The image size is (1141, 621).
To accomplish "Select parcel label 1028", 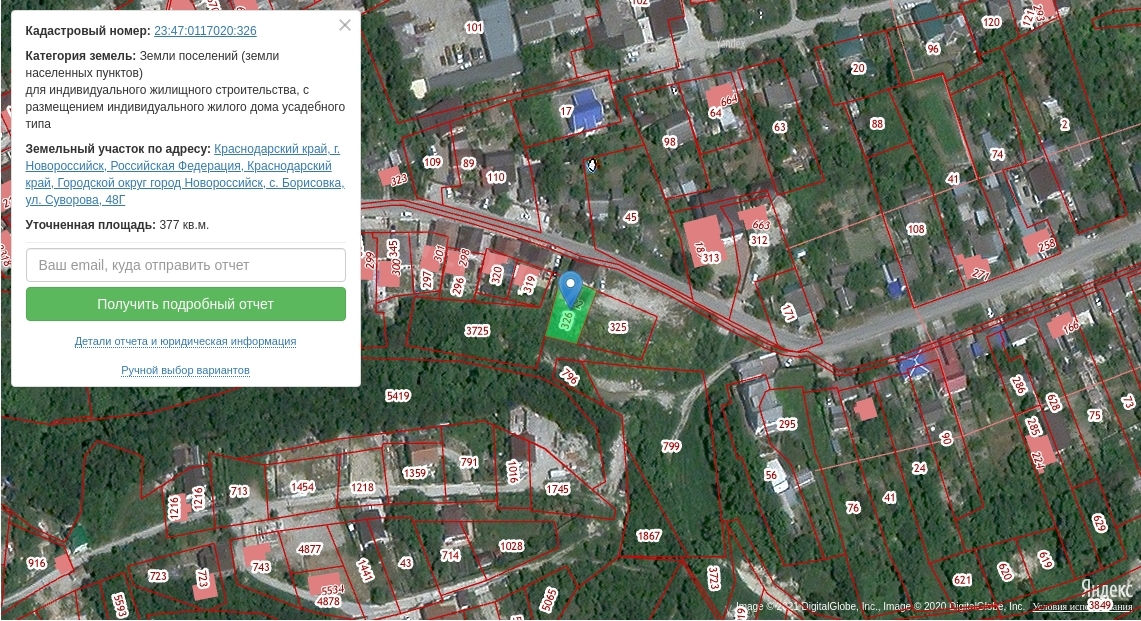I will [x=511, y=546].
